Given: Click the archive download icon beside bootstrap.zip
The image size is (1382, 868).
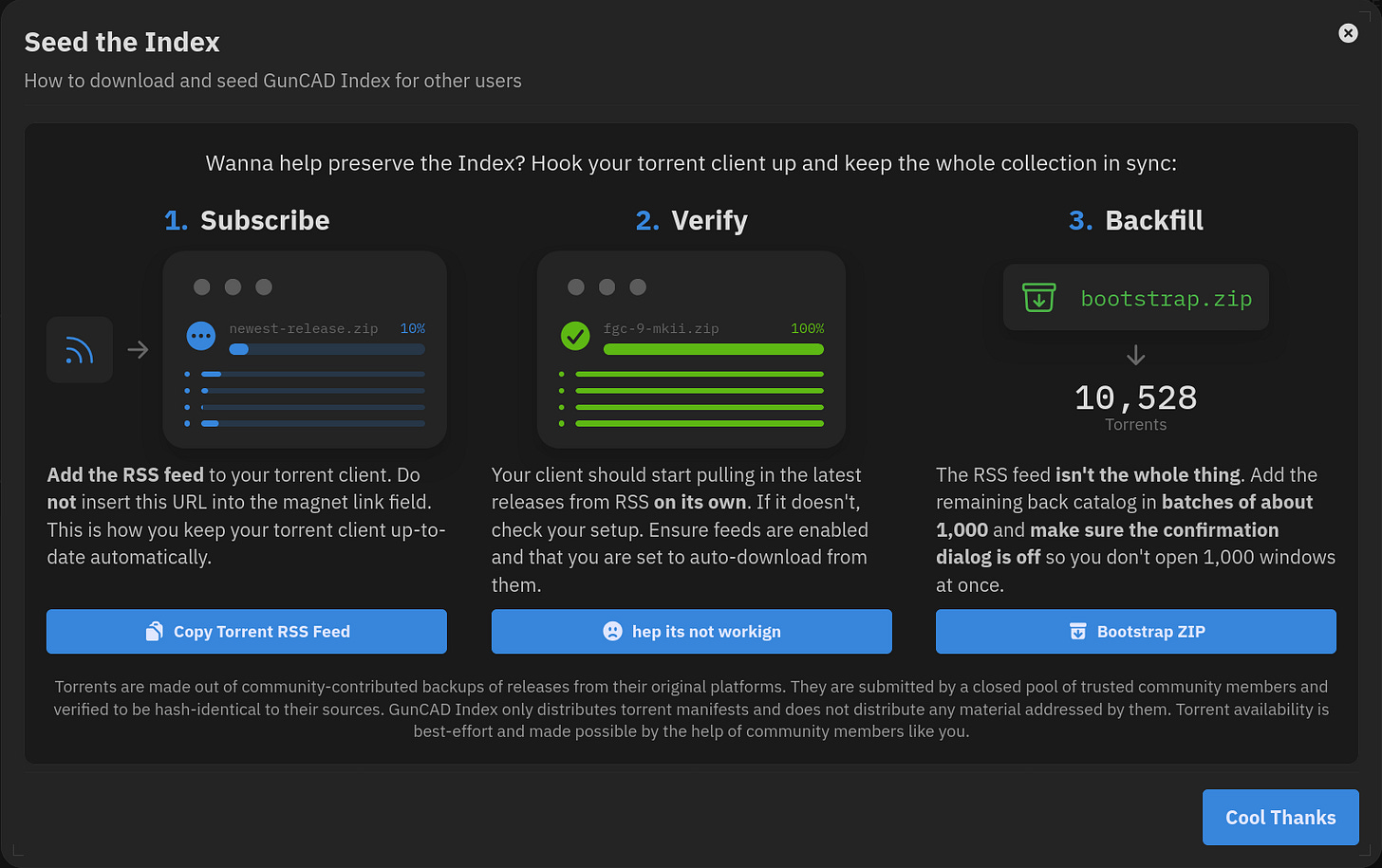Looking at the screenshot, I should point(1039,298).
